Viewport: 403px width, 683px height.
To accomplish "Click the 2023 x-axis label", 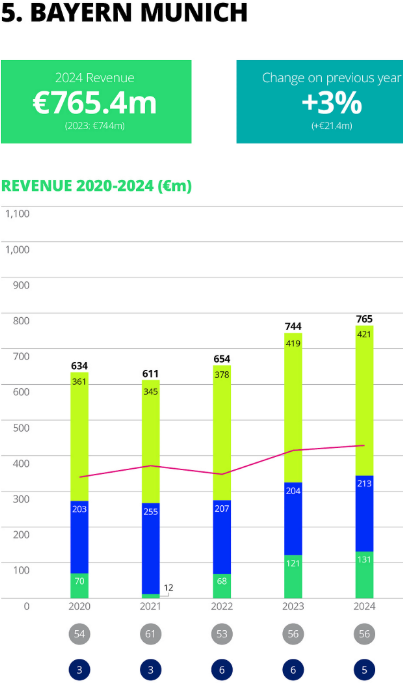I will pyautogui.click(x=293, y=606).
